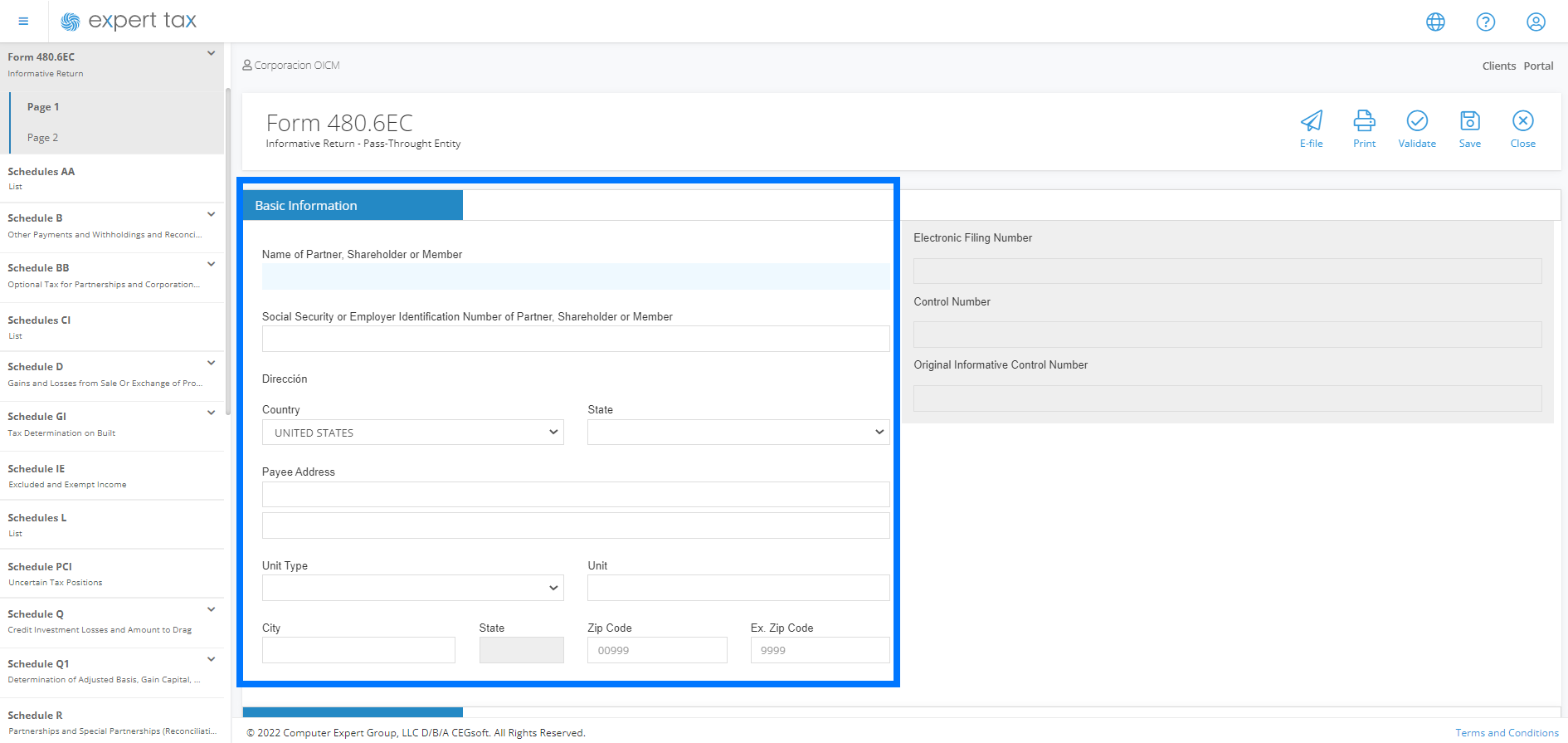The height and width of the screenshot is (743, 1568).
Task: Click the Corporacion OICM client name
Action: 297,65
